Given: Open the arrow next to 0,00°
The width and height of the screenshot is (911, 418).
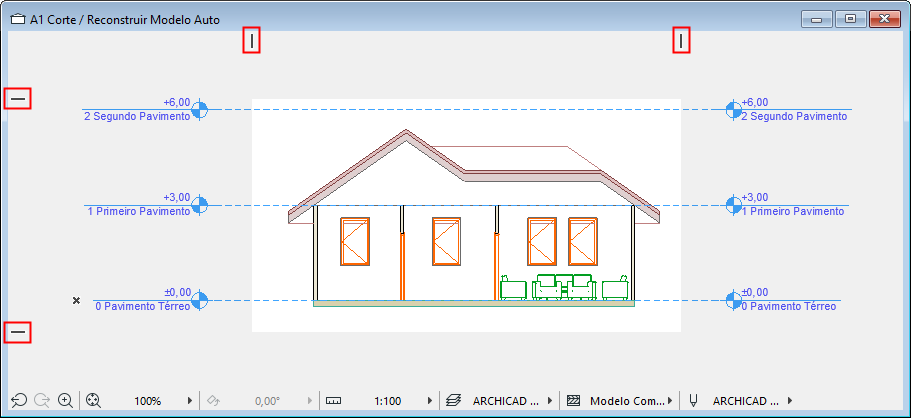Looking at the screenshot, I should tap(310, 401).
